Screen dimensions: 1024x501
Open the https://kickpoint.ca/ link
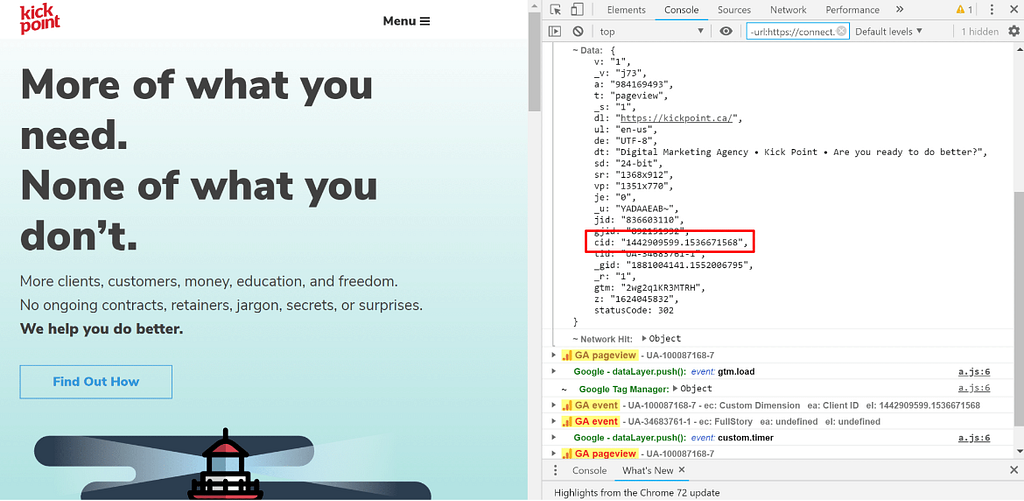click(x=678, y=118)
